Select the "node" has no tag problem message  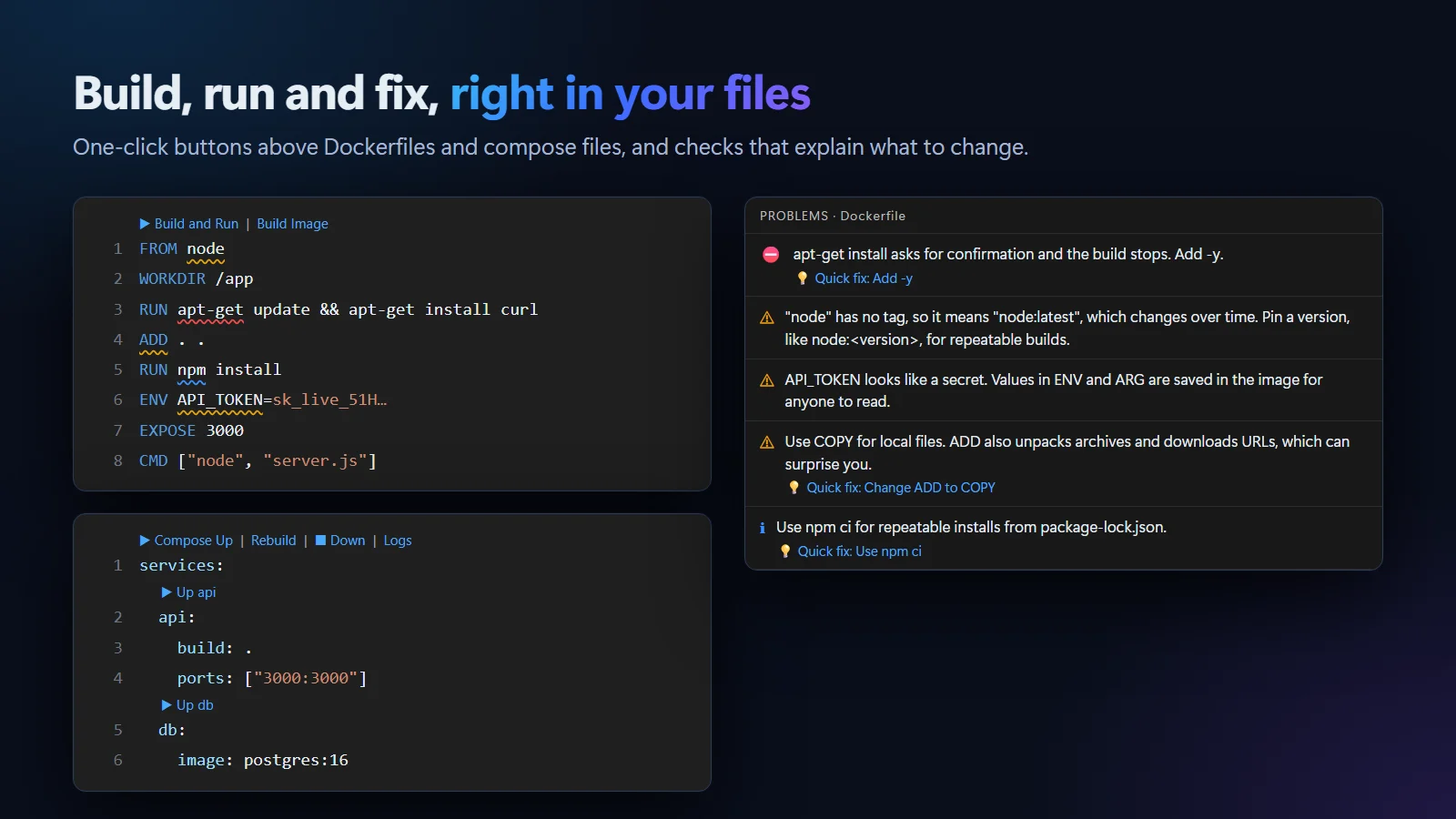click(1067, 329)
